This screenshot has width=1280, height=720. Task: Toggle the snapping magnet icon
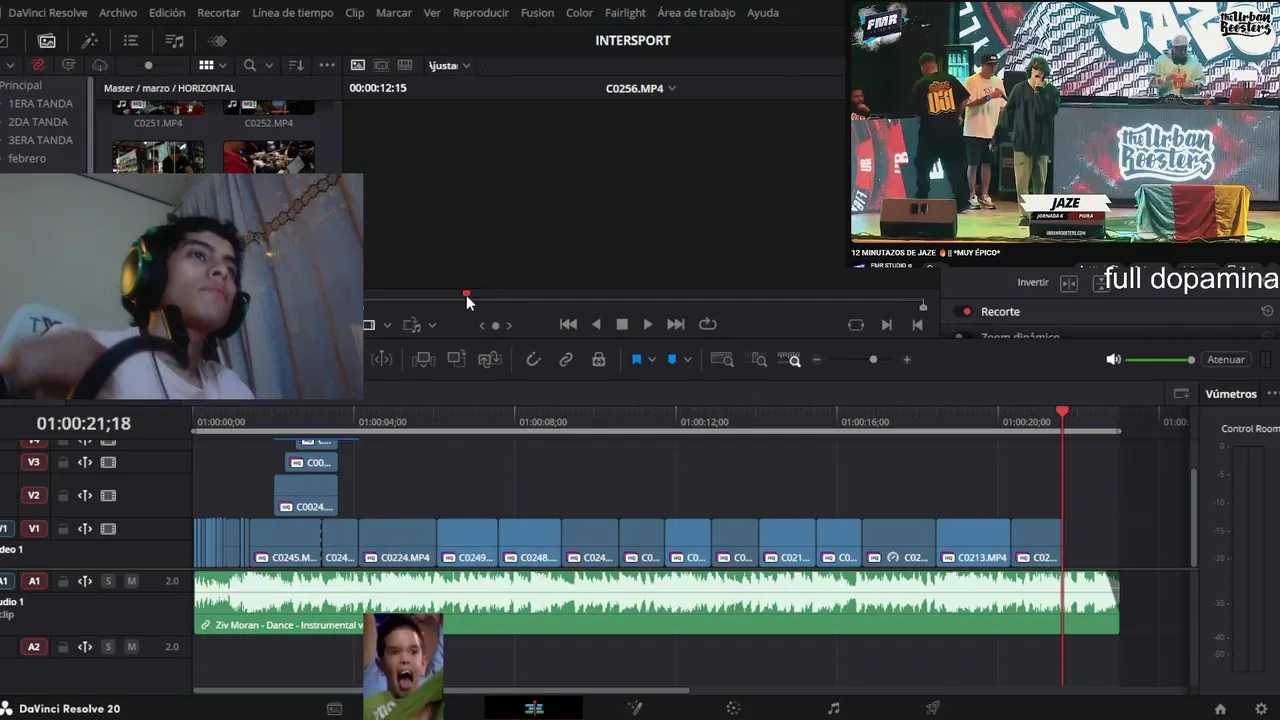(x=533, y=360)
